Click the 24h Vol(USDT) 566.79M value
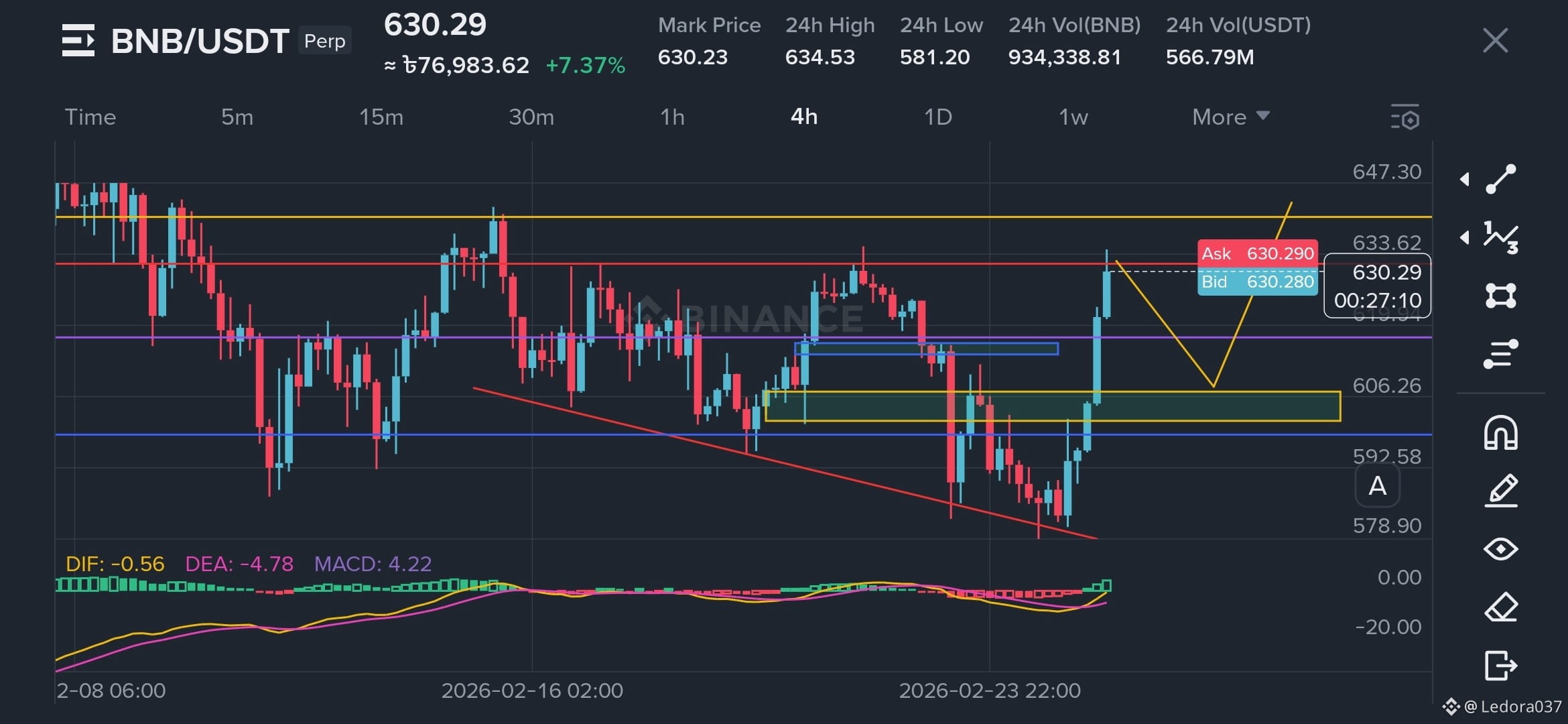Image resolution: width=1568 pixels, height=724 pixels. (1210, 58)
